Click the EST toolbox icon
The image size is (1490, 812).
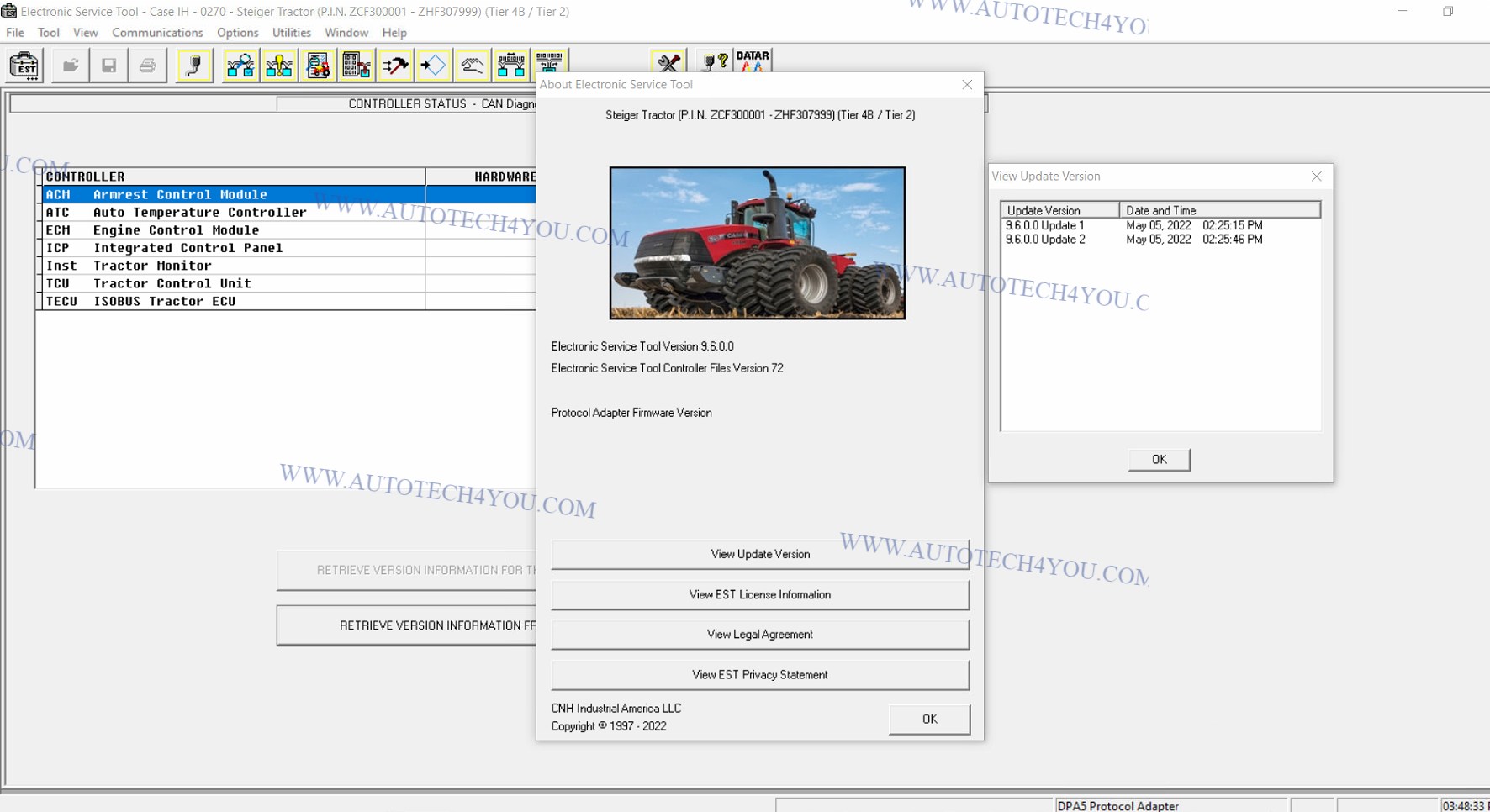pyautogui.click(x=24, y=66)
